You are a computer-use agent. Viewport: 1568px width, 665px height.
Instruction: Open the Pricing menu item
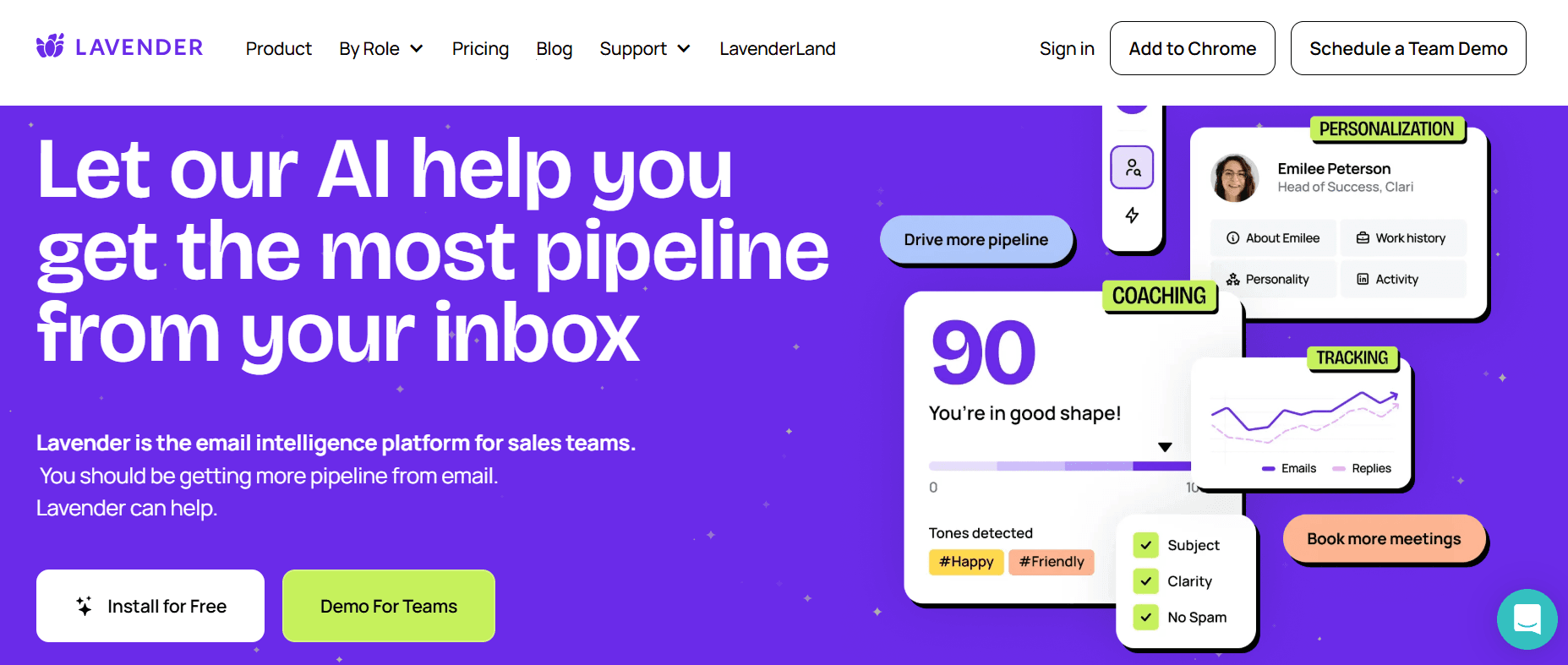(480, 49)
